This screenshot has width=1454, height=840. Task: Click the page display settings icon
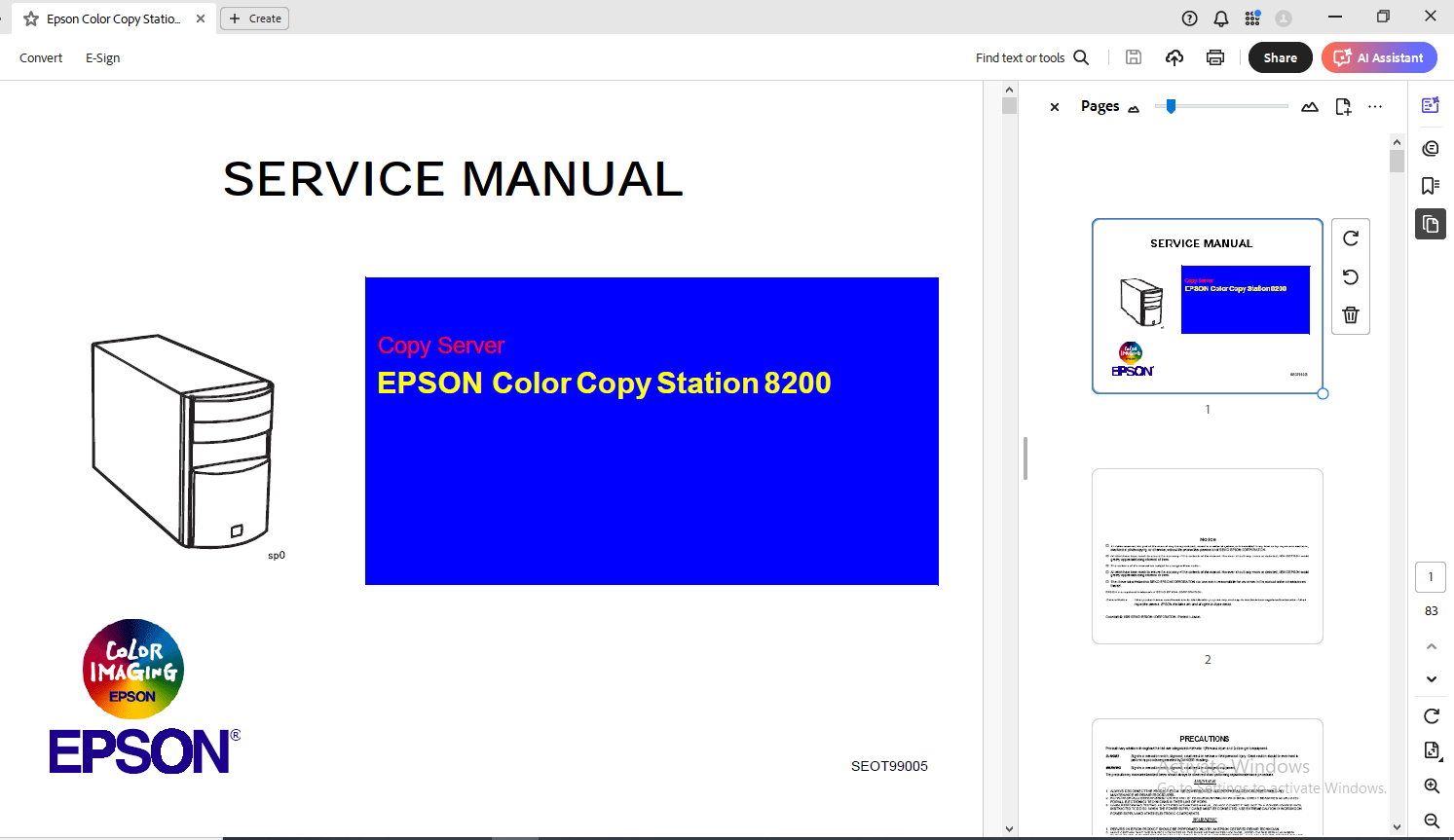tap(1432, 749)
